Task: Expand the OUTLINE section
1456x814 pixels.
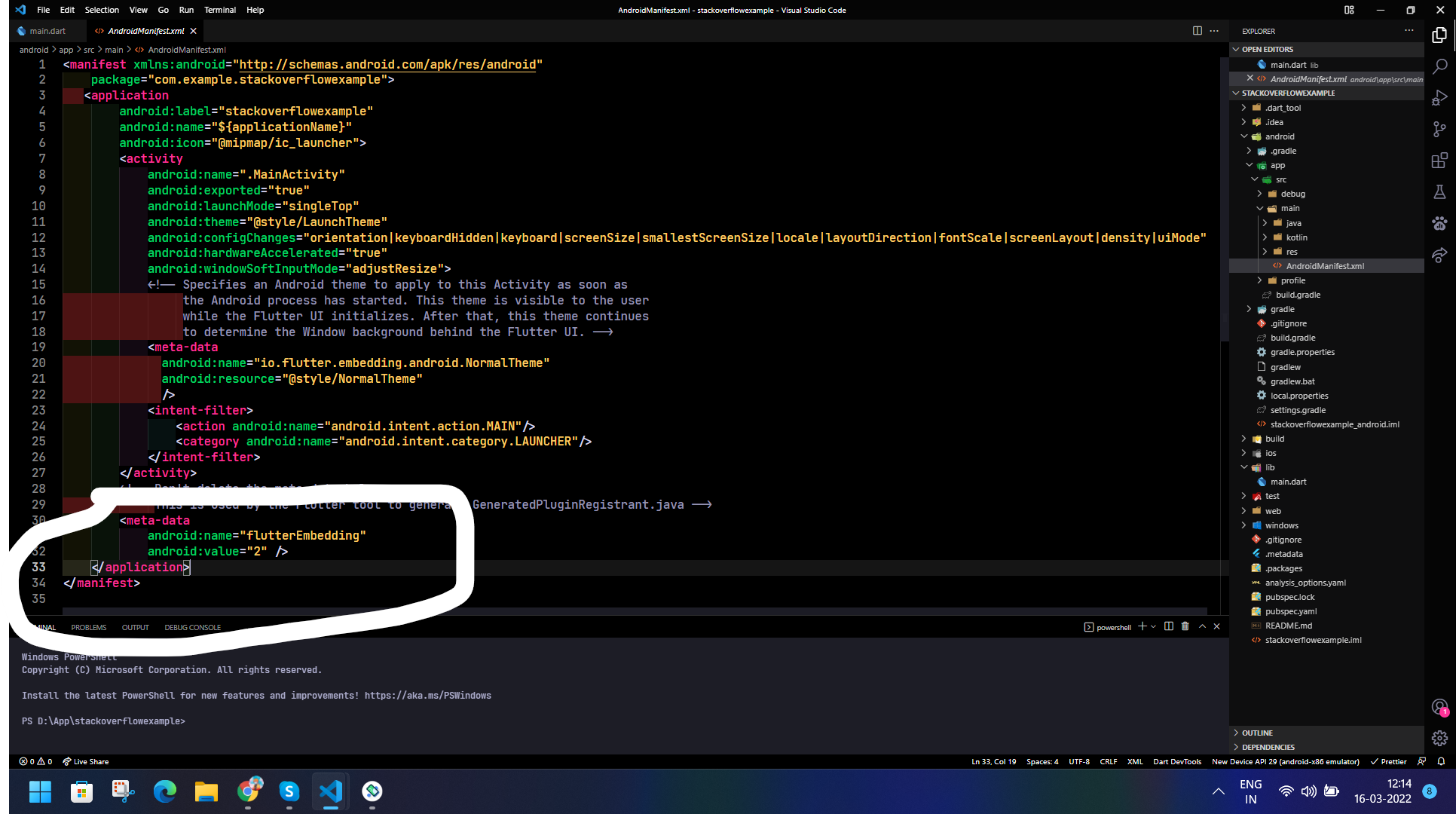Action: coord(1326,733)
